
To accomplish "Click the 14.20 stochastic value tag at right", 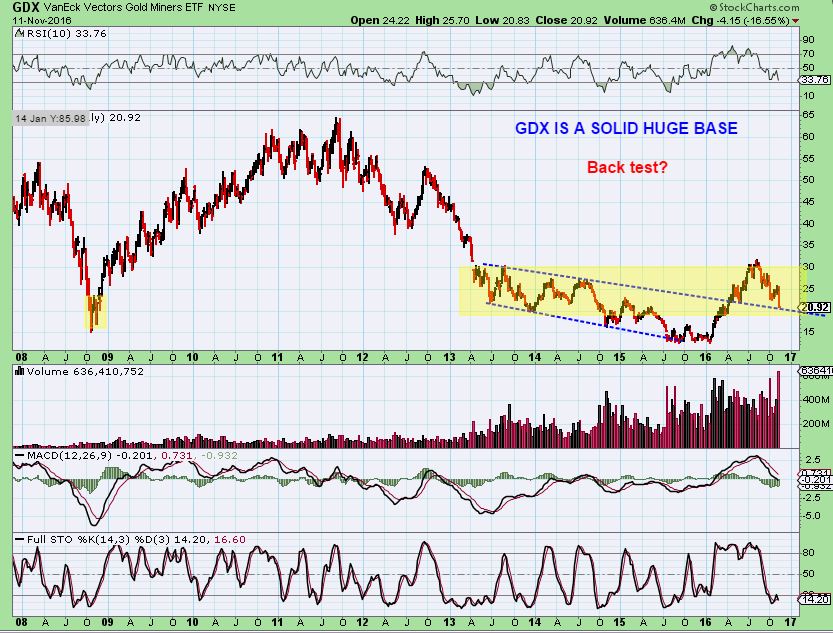I will coord(815,599).
